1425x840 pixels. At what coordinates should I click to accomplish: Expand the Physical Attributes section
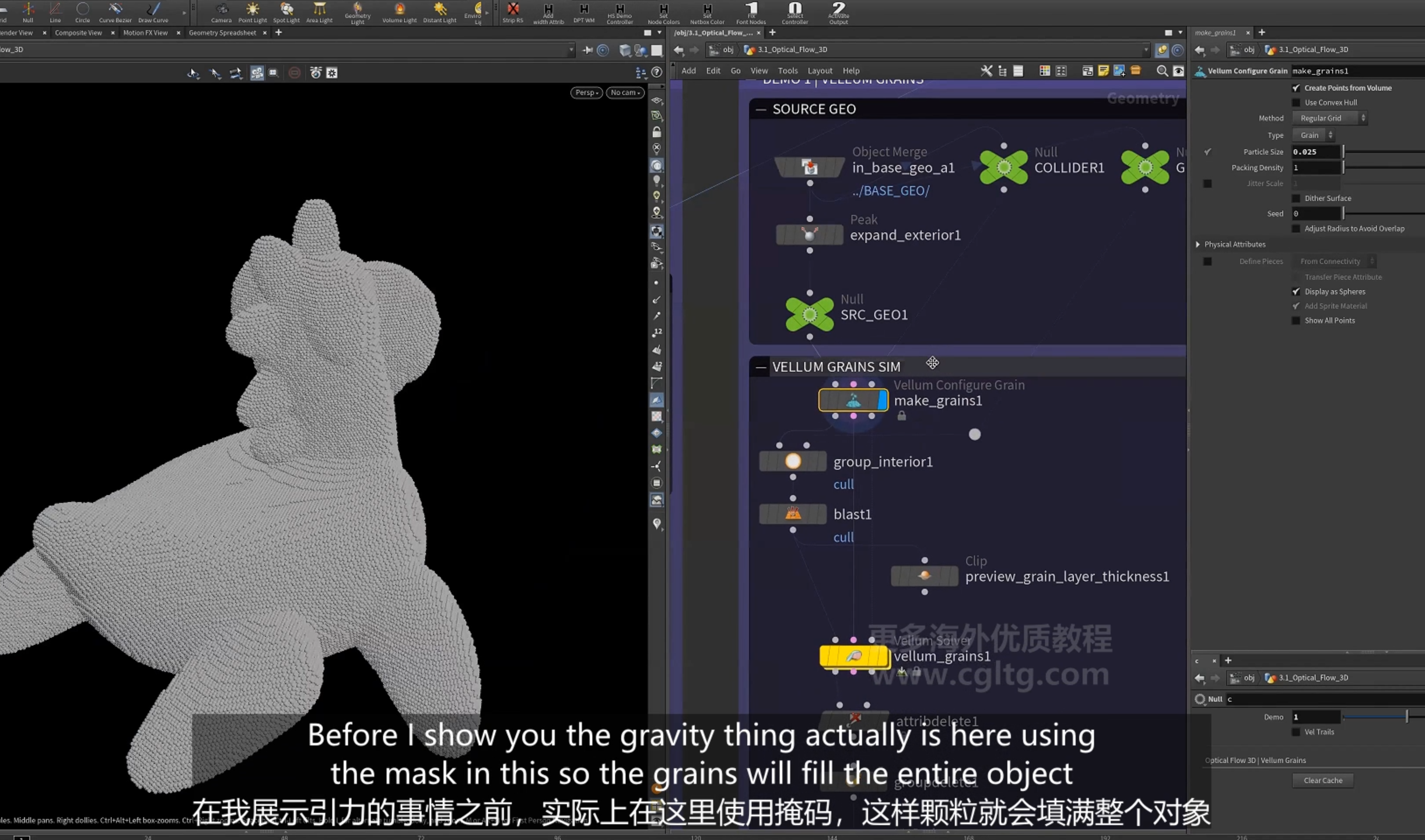tap(1198, 245)
